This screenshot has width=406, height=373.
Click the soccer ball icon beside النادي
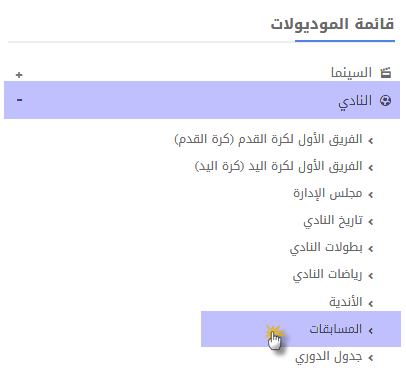click(386, 100)
